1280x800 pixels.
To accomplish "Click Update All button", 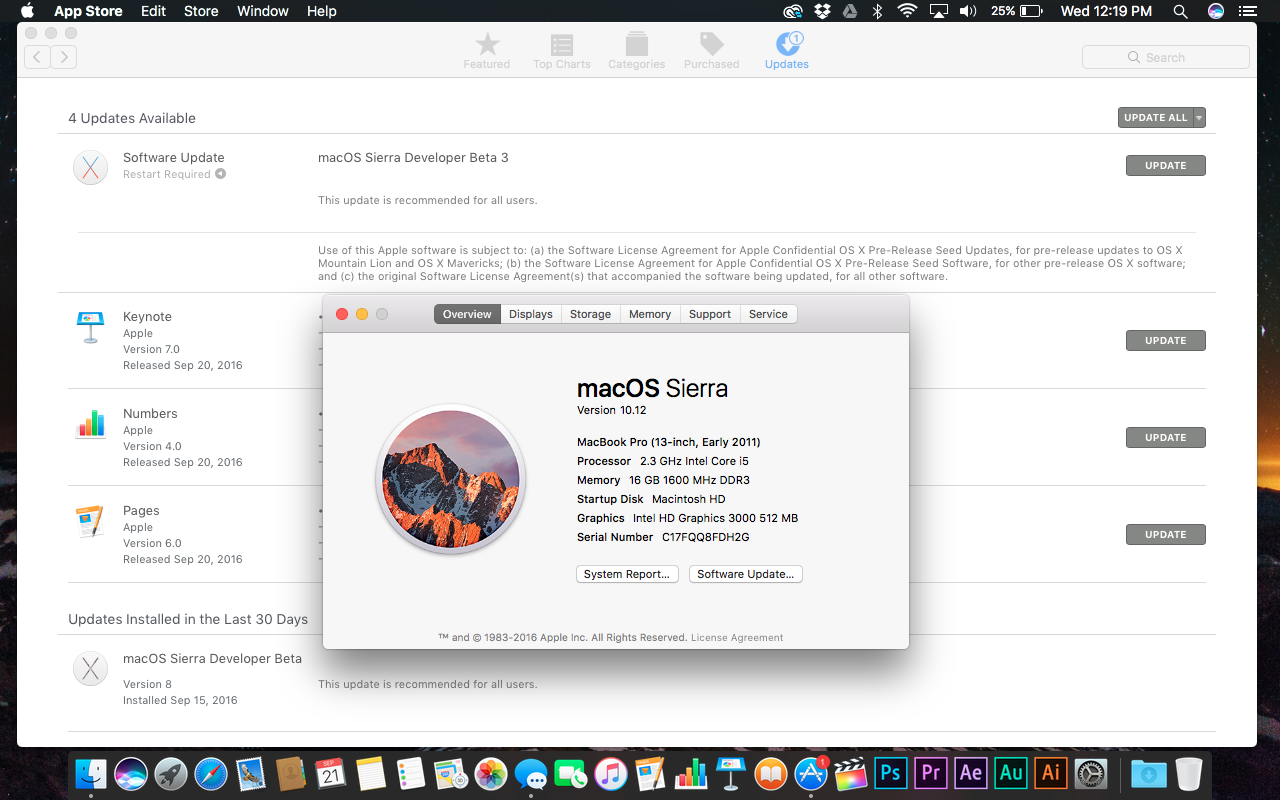I will click(1156, 118).
